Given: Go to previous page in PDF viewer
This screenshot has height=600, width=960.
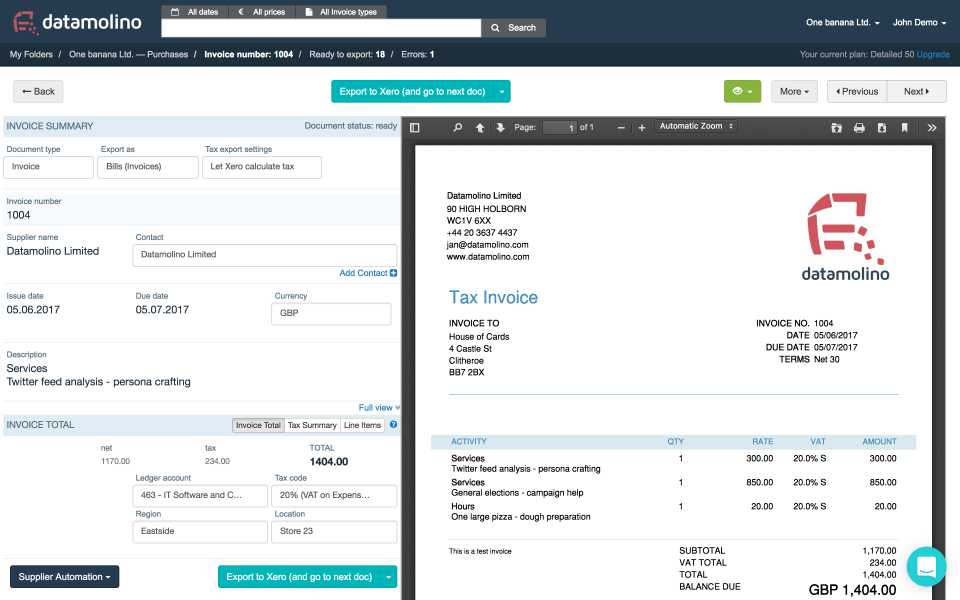Looking at the screenshot, I should point(480,127).
